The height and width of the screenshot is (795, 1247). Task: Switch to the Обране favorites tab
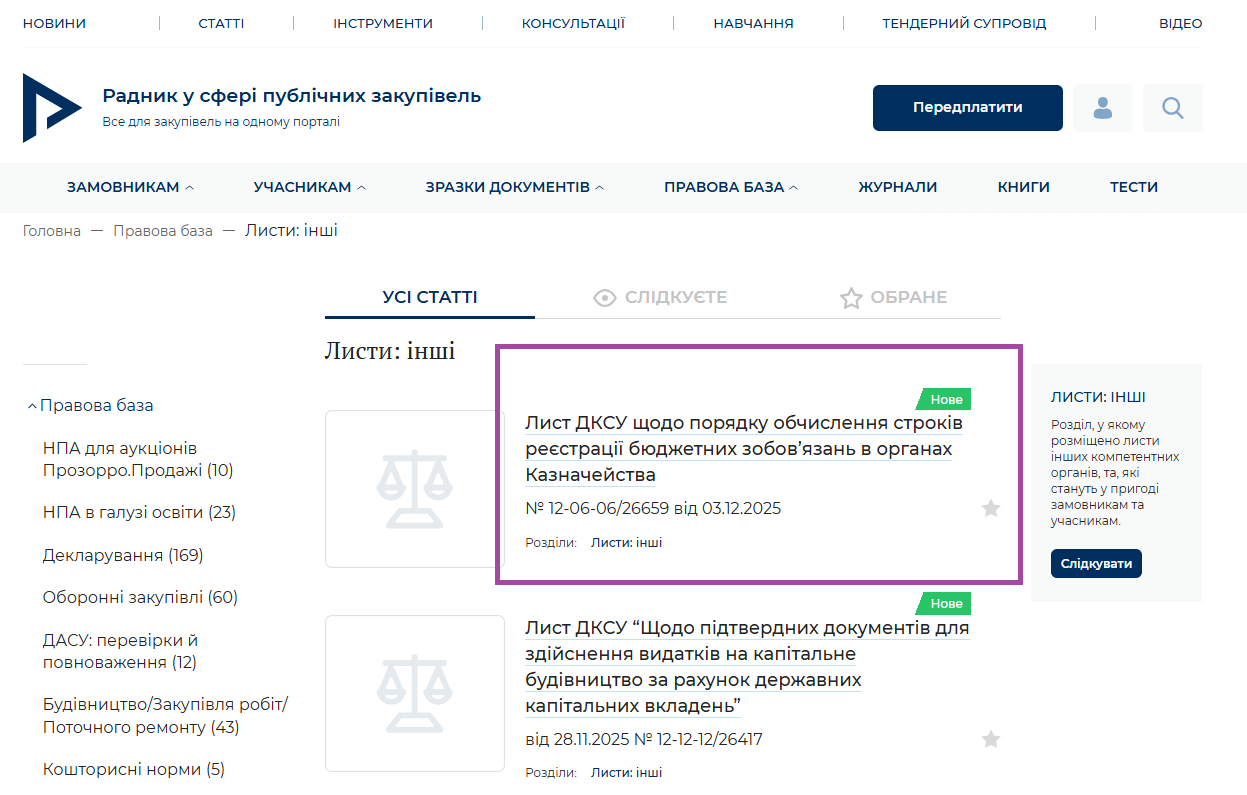point(893,297)
